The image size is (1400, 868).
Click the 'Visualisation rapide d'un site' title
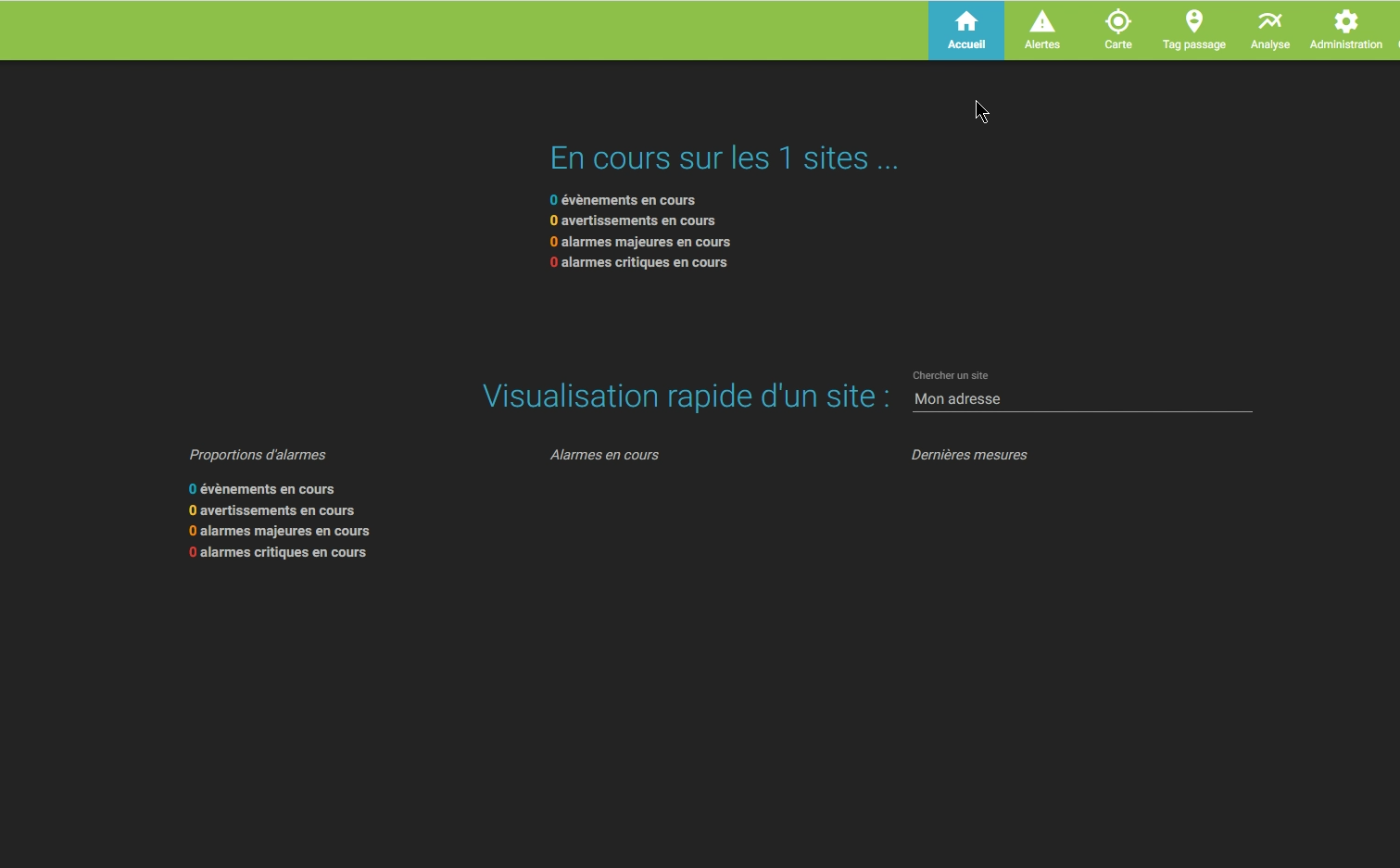coord(686,396)
